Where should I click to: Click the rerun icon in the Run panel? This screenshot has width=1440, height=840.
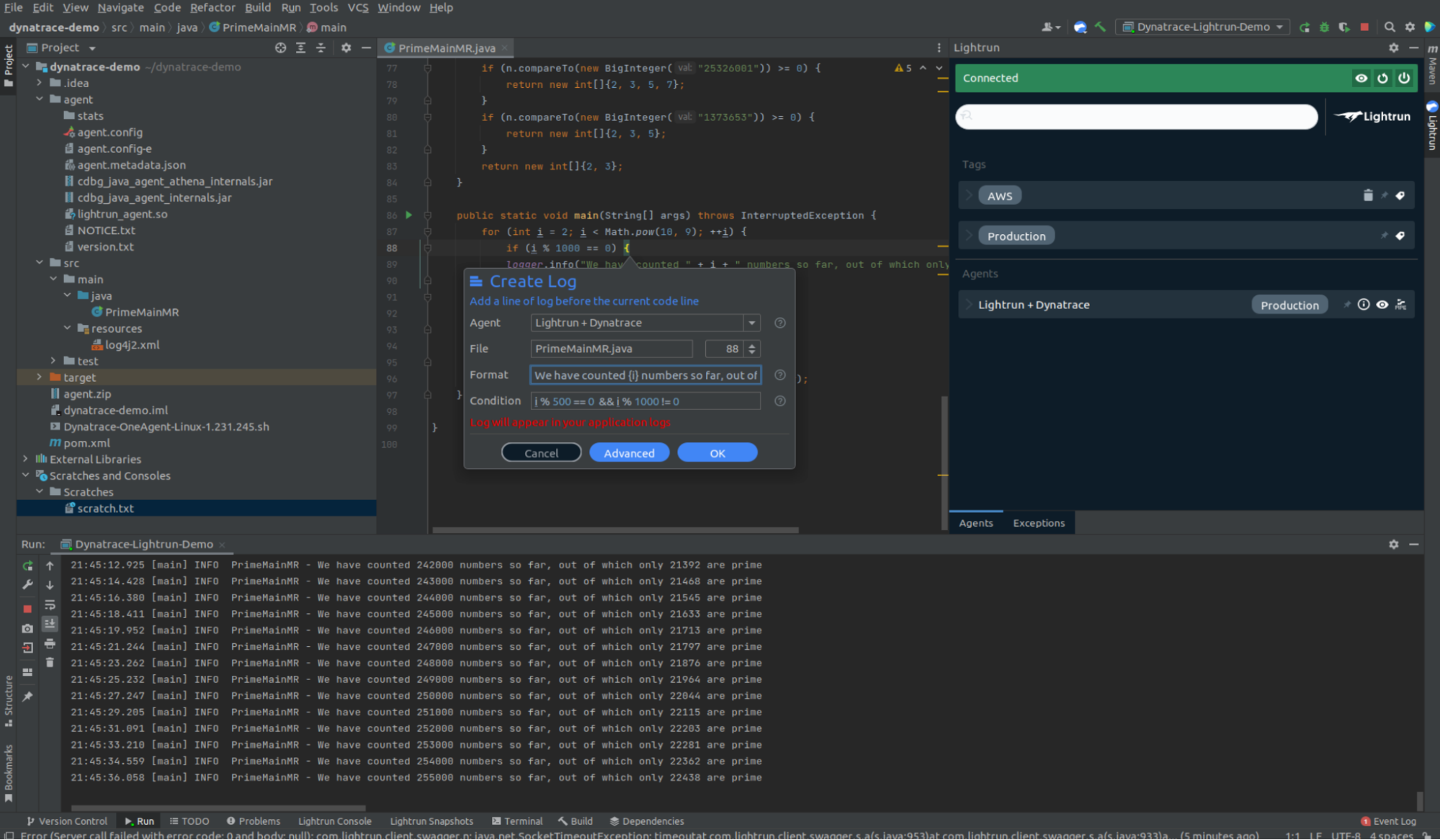pyautogui.click(x=27, y=566)
